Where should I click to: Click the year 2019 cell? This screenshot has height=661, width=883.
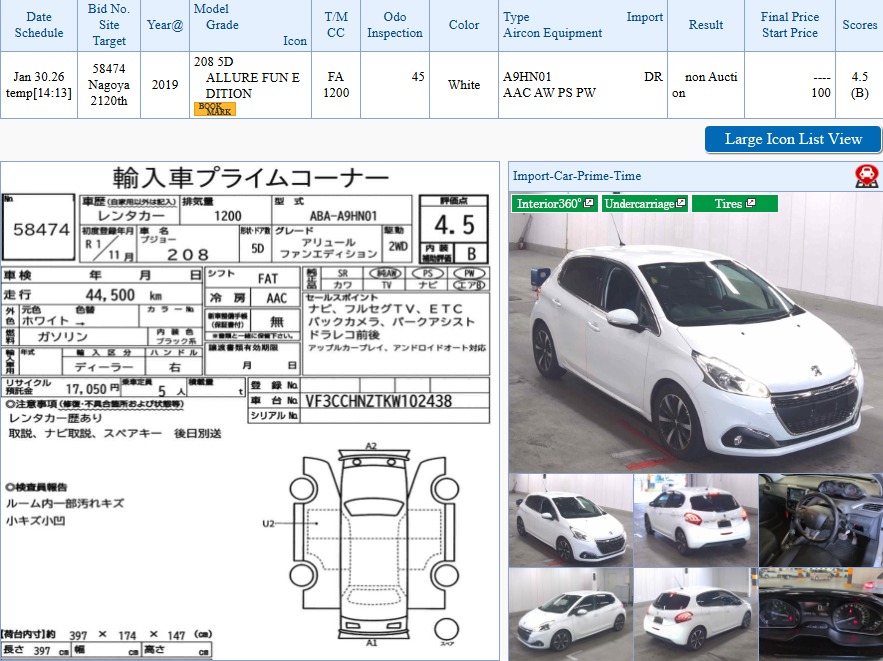pos(165,84)
